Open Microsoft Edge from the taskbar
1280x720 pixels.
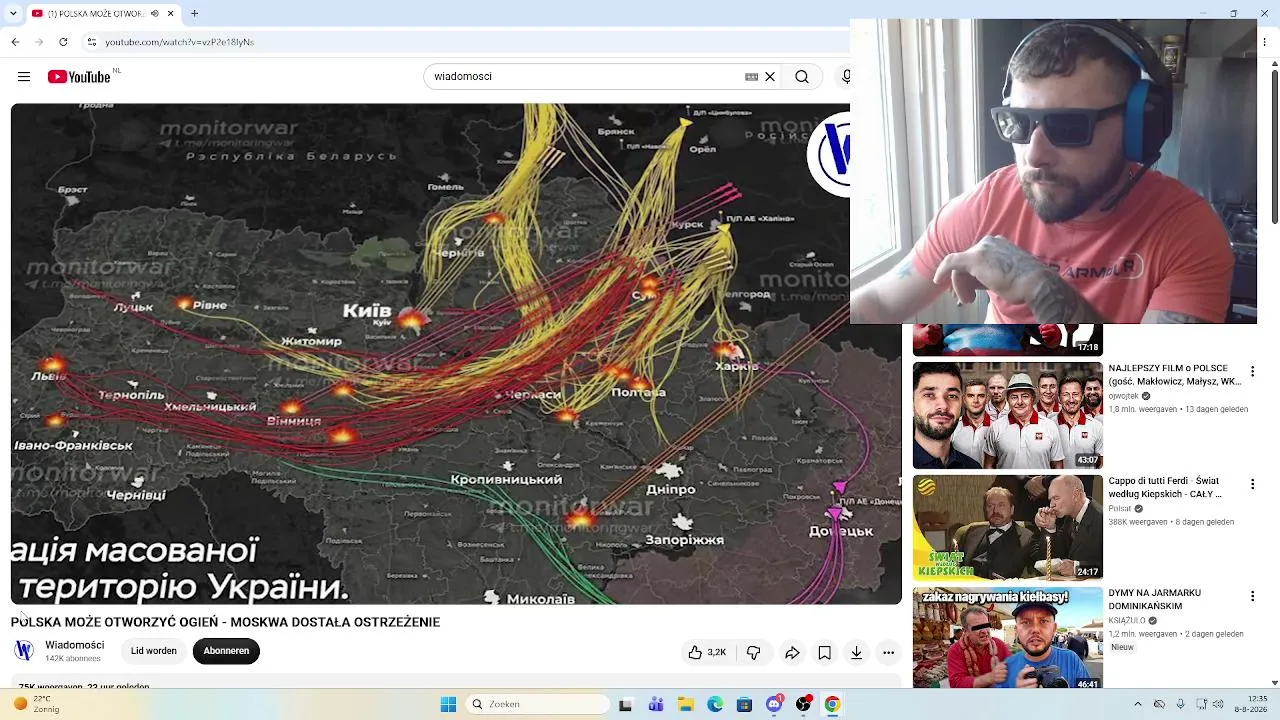point(715,704)
